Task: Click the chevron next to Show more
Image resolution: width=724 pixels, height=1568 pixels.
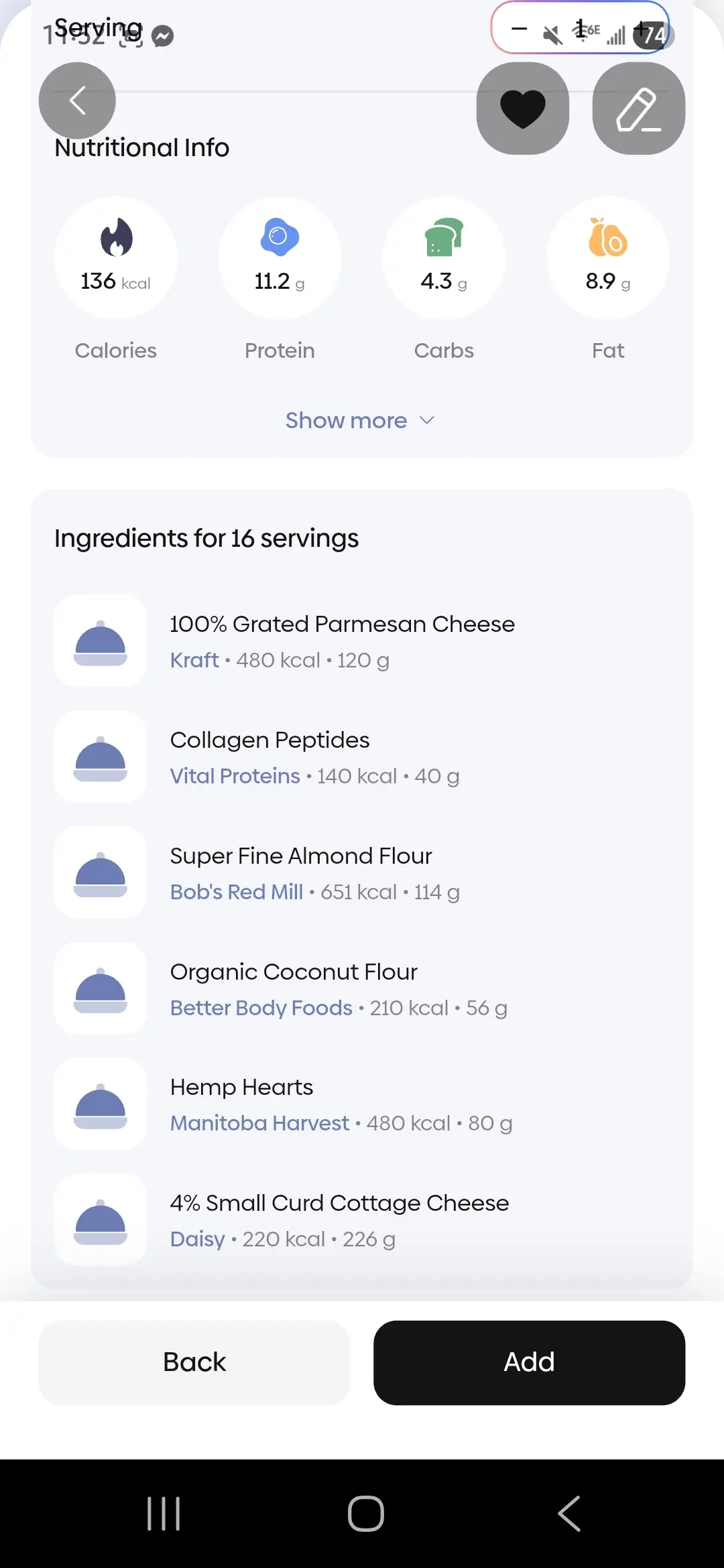Action: [x=427, y=420]
